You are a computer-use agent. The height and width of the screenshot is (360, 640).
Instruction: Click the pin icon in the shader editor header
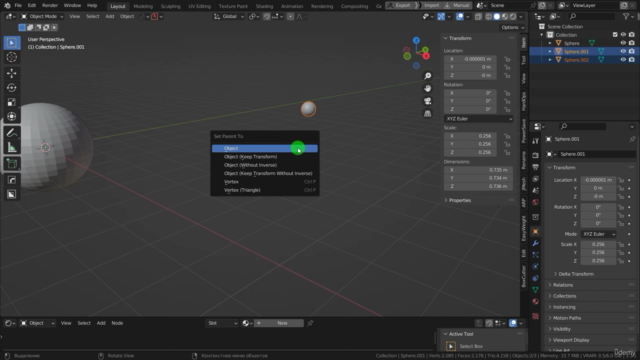(x=310, y=323)
